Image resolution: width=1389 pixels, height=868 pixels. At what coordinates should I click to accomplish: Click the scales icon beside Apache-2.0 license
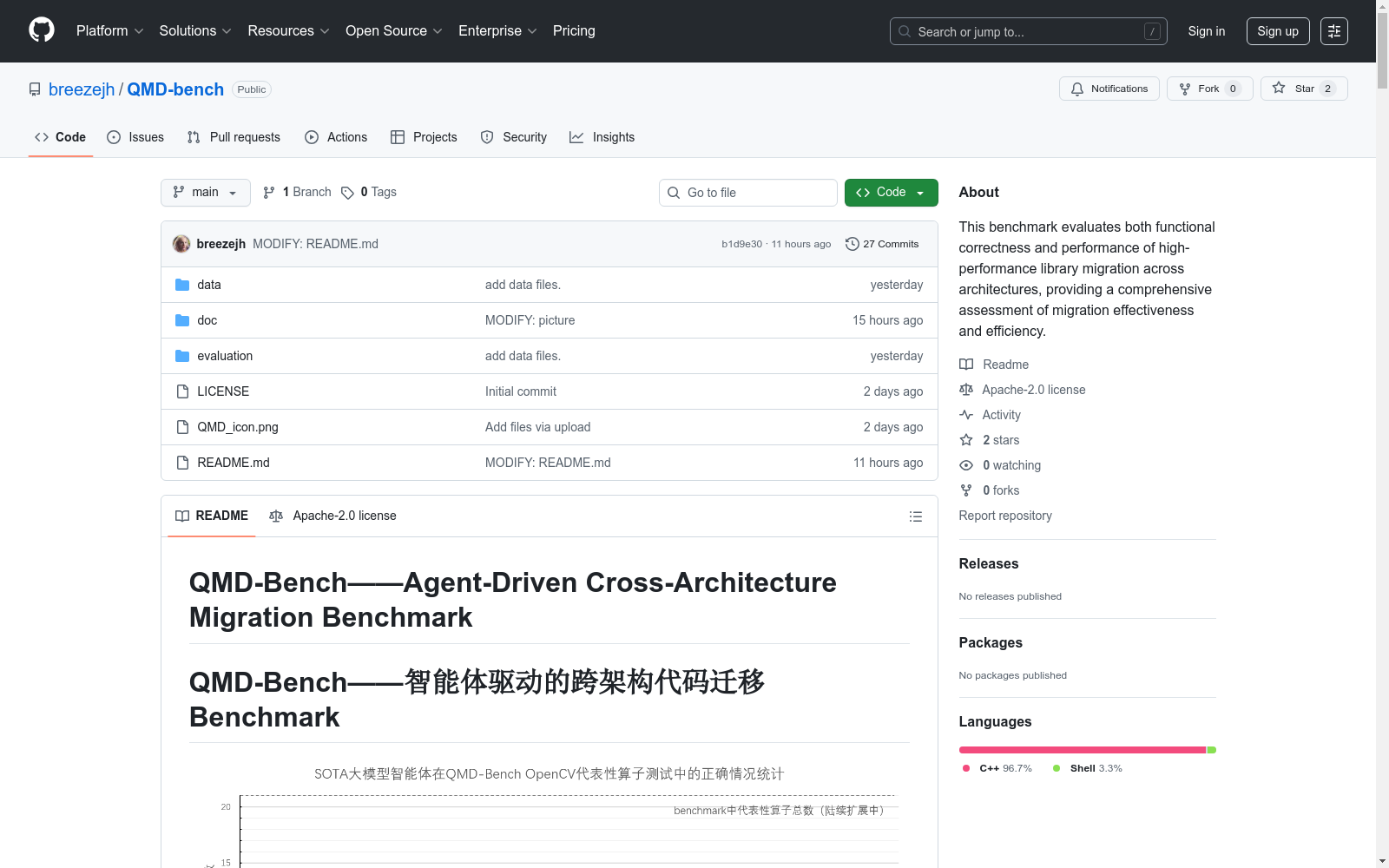pos(966,390)
